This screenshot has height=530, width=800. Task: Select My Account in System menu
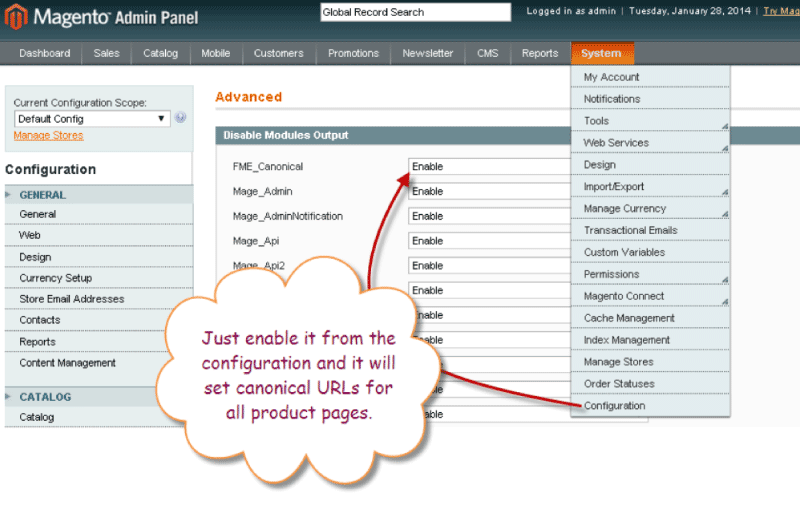[650, 77]
